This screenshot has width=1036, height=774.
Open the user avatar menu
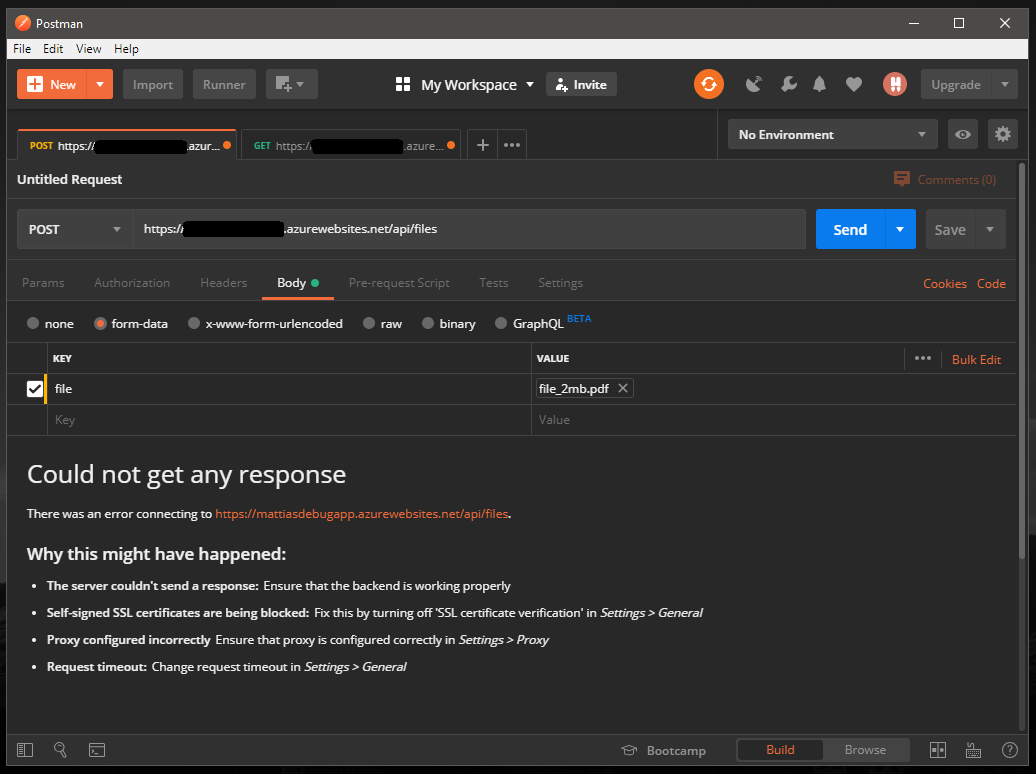point(895,85)
